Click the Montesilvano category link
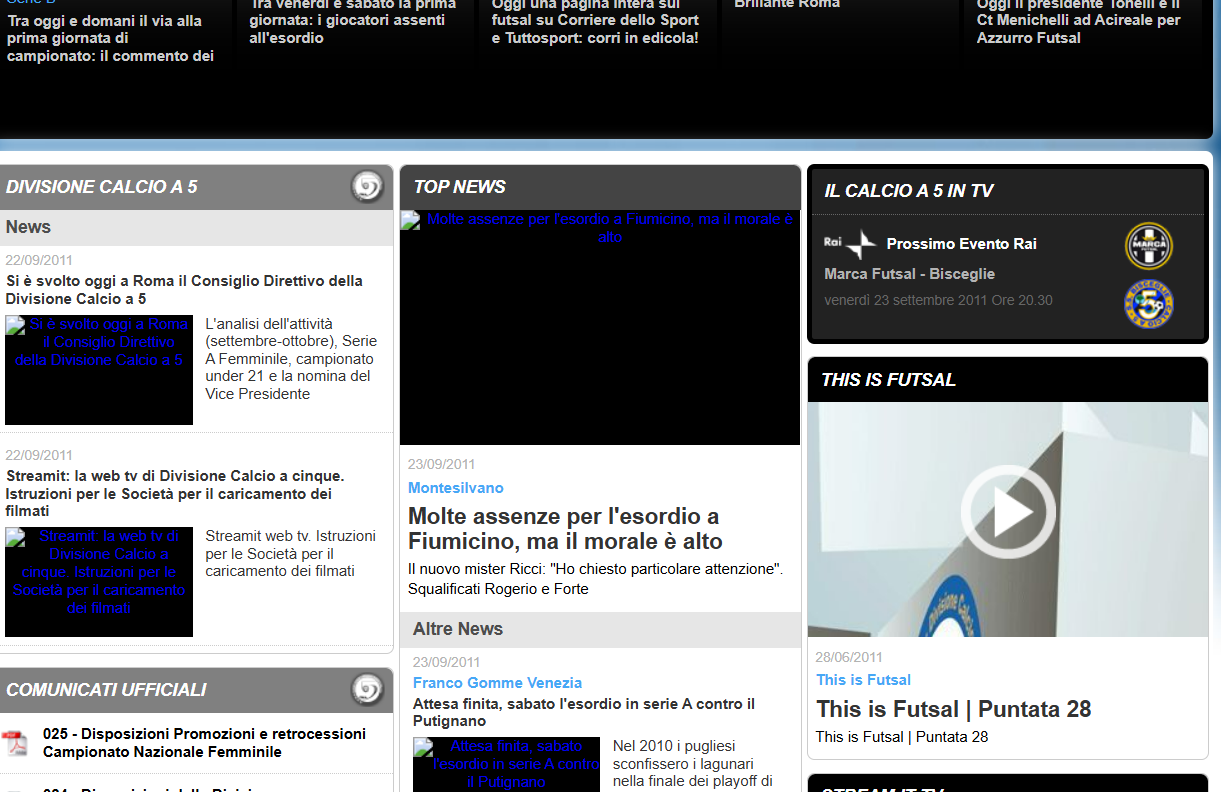Image resolution: width=1221 pixels, height=792 pixels. 456,488
